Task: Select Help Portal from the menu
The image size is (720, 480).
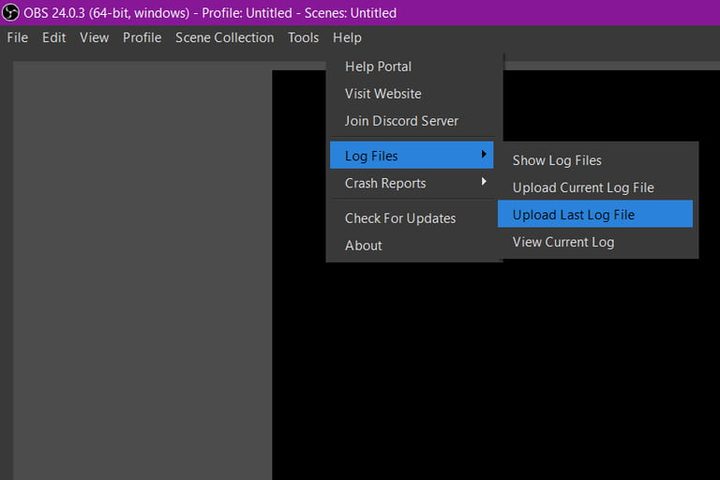Action: pos(378,67)
